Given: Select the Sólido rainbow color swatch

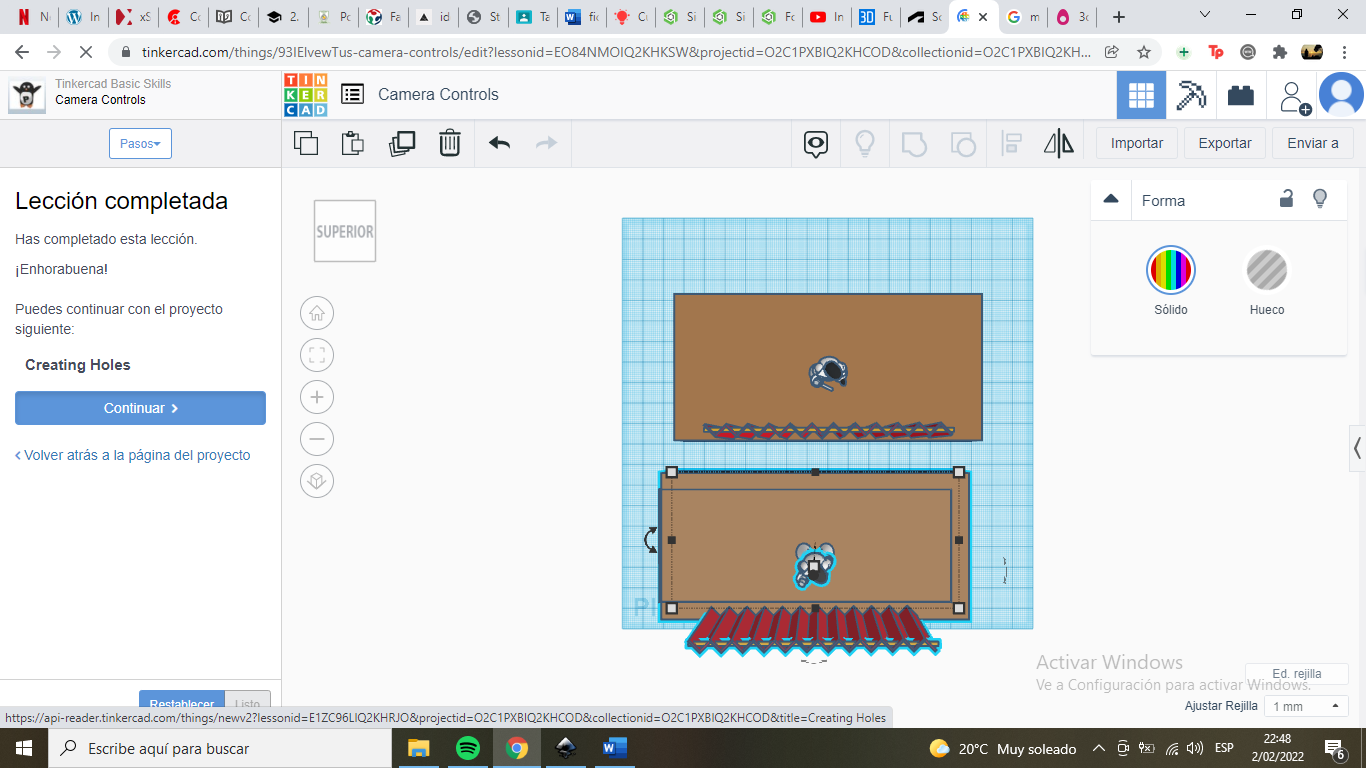Looking at the screenshot, I should [x=1171, y=270].
